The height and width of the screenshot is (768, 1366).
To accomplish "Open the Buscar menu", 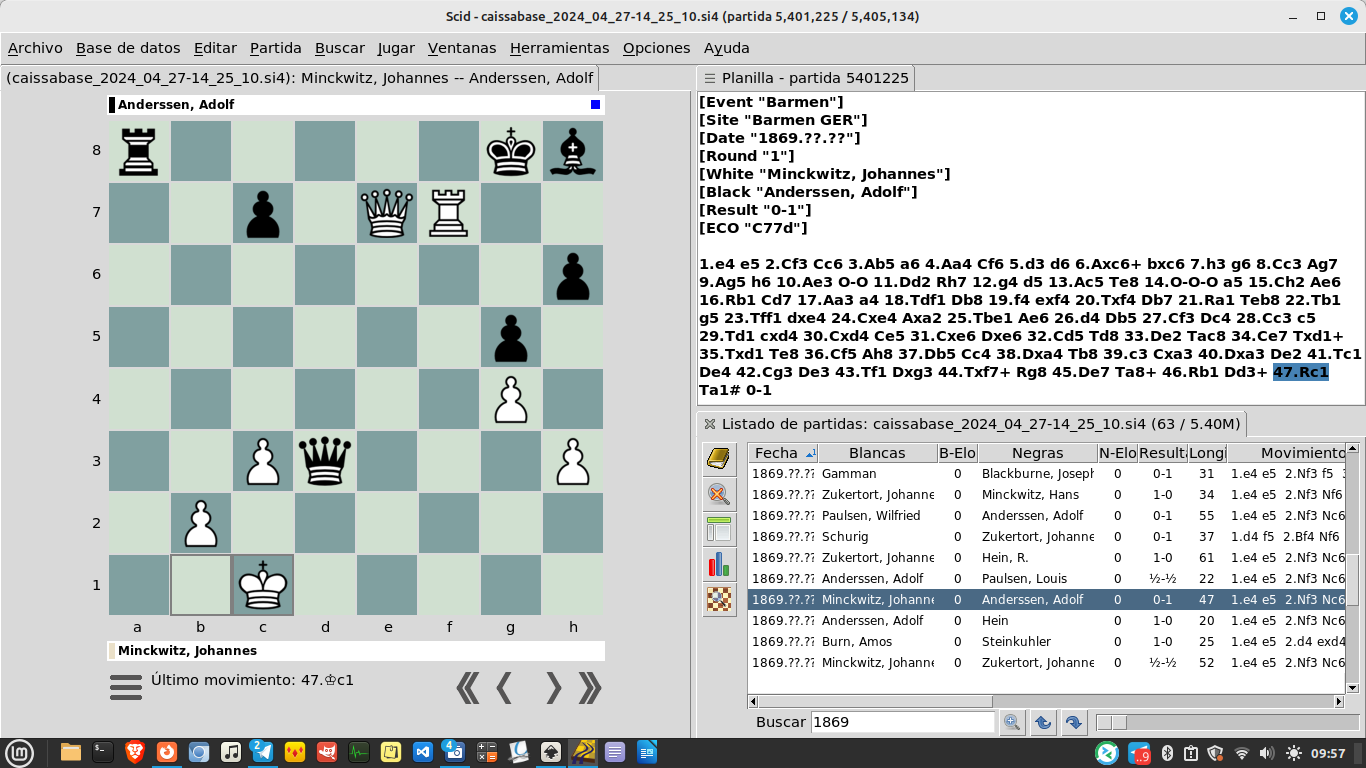I will [x=340, y=48].
